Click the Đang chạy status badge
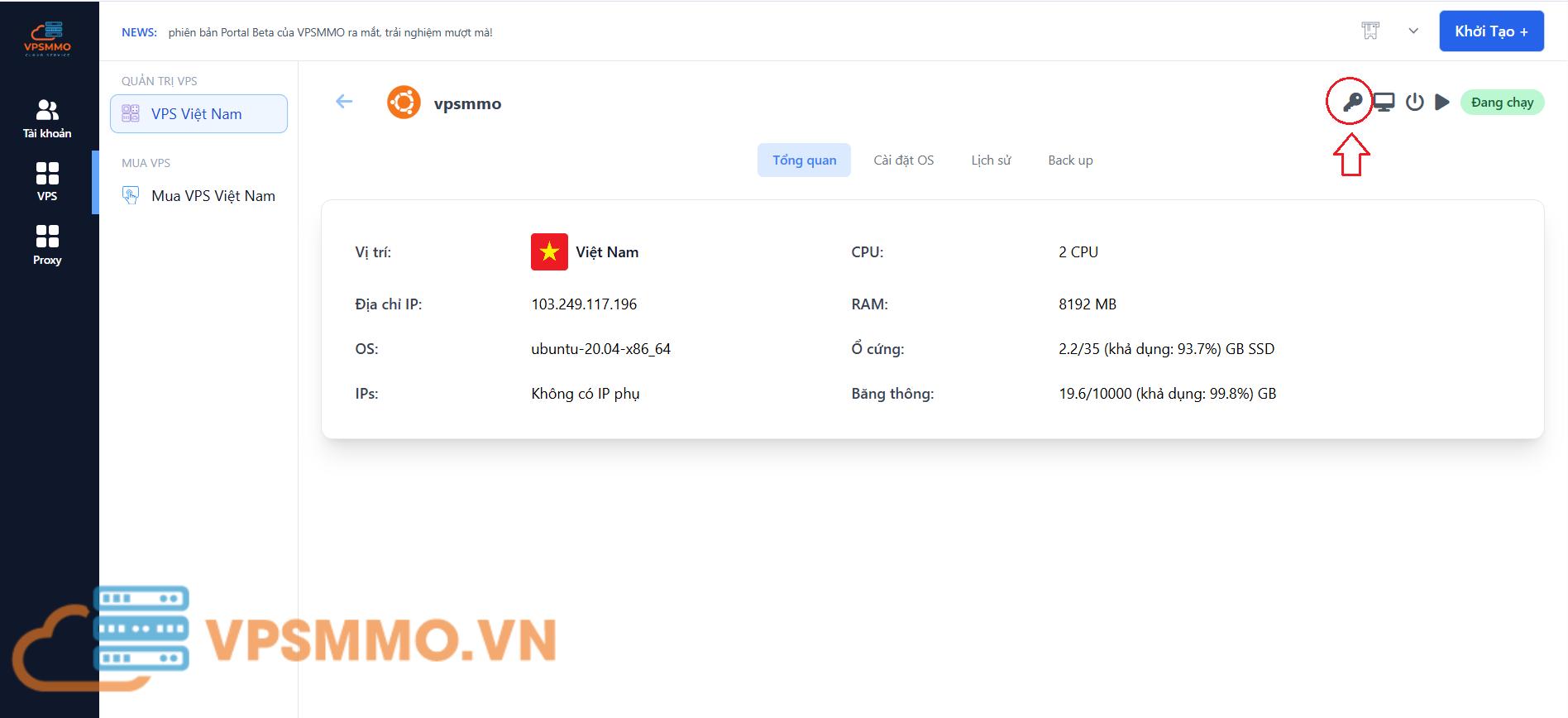Image resolution: width=1568 pixels, height=718 pixels. click(1502, 103)
